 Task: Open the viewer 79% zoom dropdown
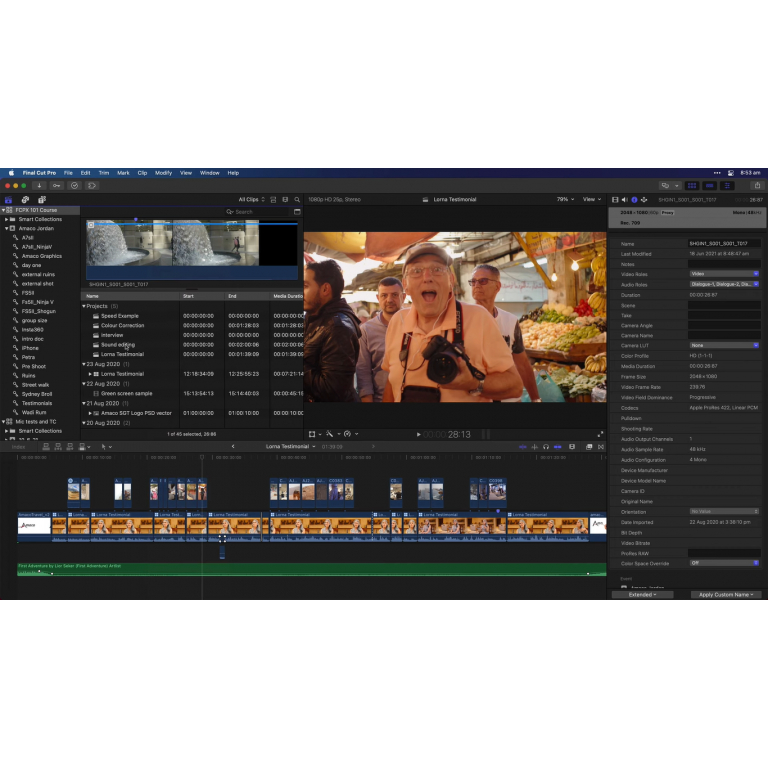tap(565, 199)
